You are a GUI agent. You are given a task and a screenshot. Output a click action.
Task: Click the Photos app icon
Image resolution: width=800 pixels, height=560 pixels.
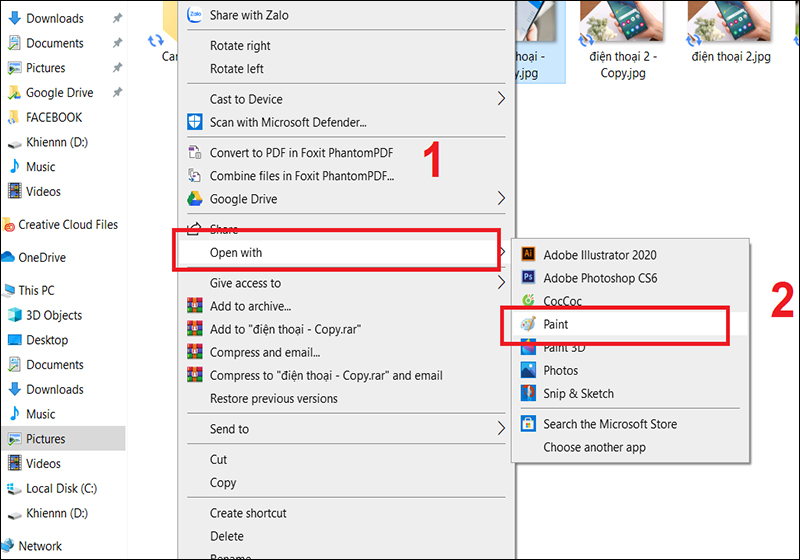point(528,371)
